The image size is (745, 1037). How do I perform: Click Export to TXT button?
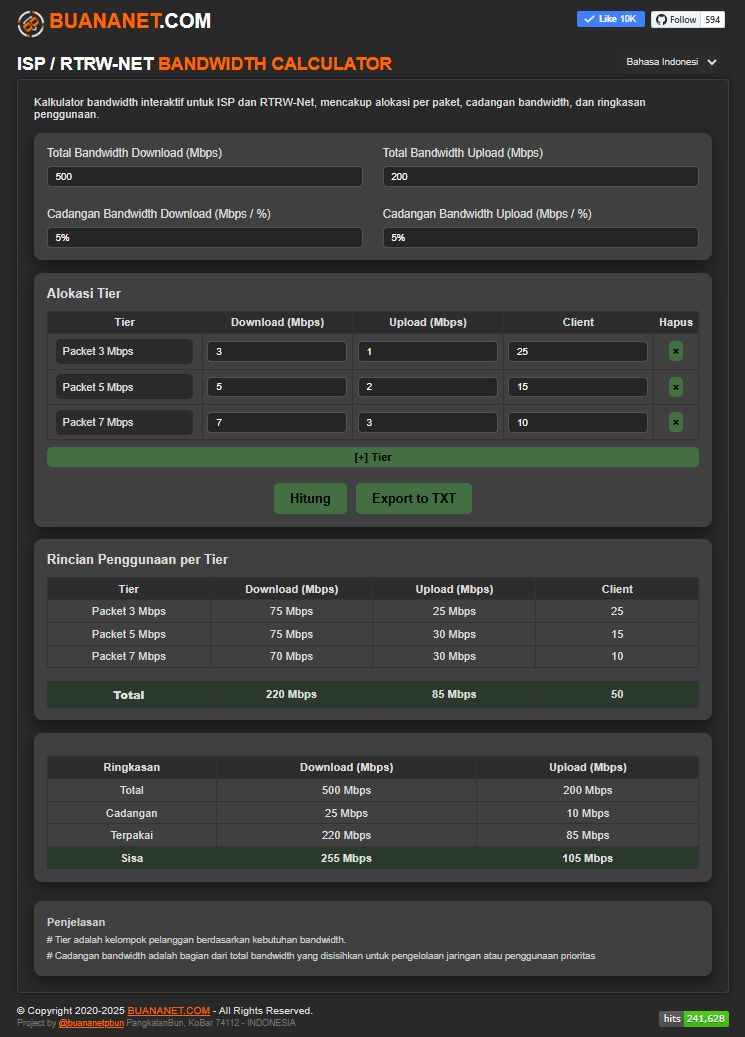coord(414,499)
